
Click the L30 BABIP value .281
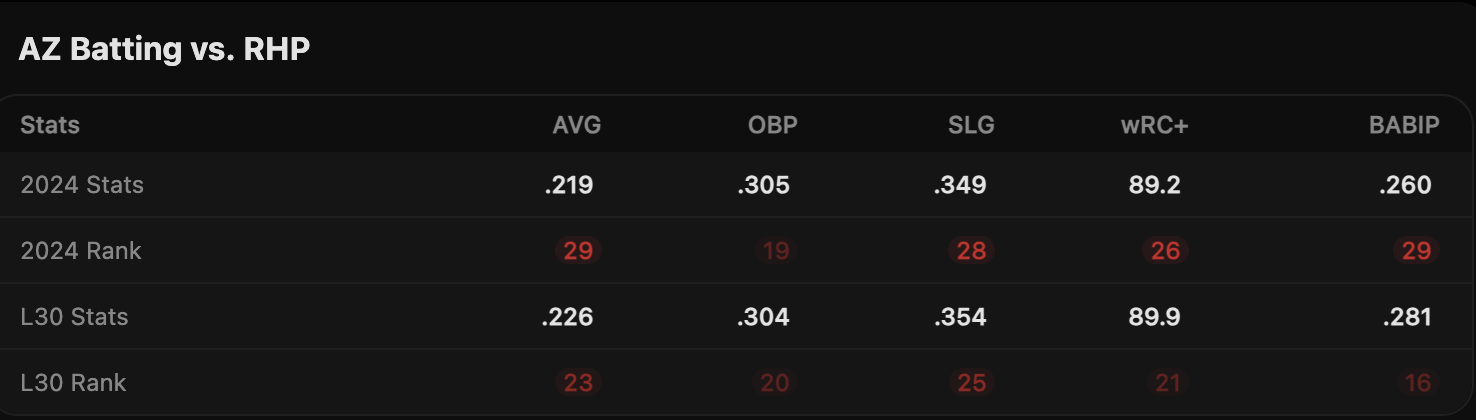tap(1406, 317)
